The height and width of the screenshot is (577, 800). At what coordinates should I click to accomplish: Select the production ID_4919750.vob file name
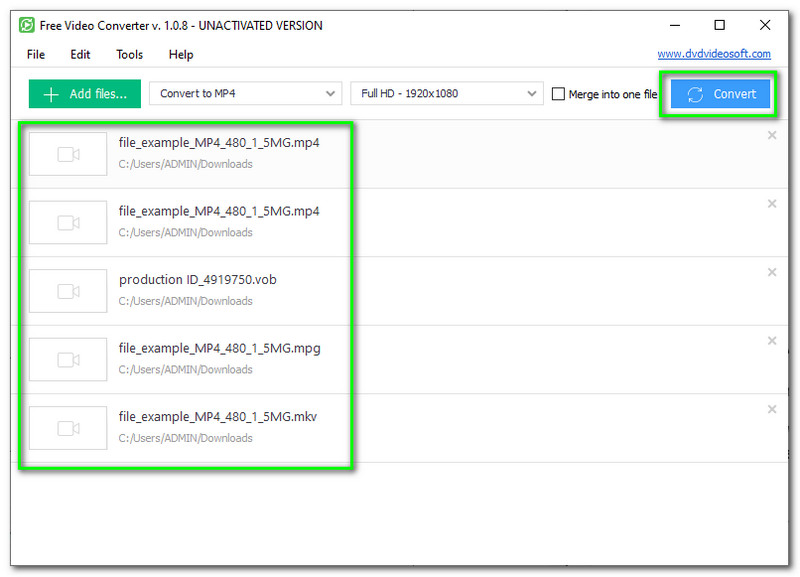(197, 280)
